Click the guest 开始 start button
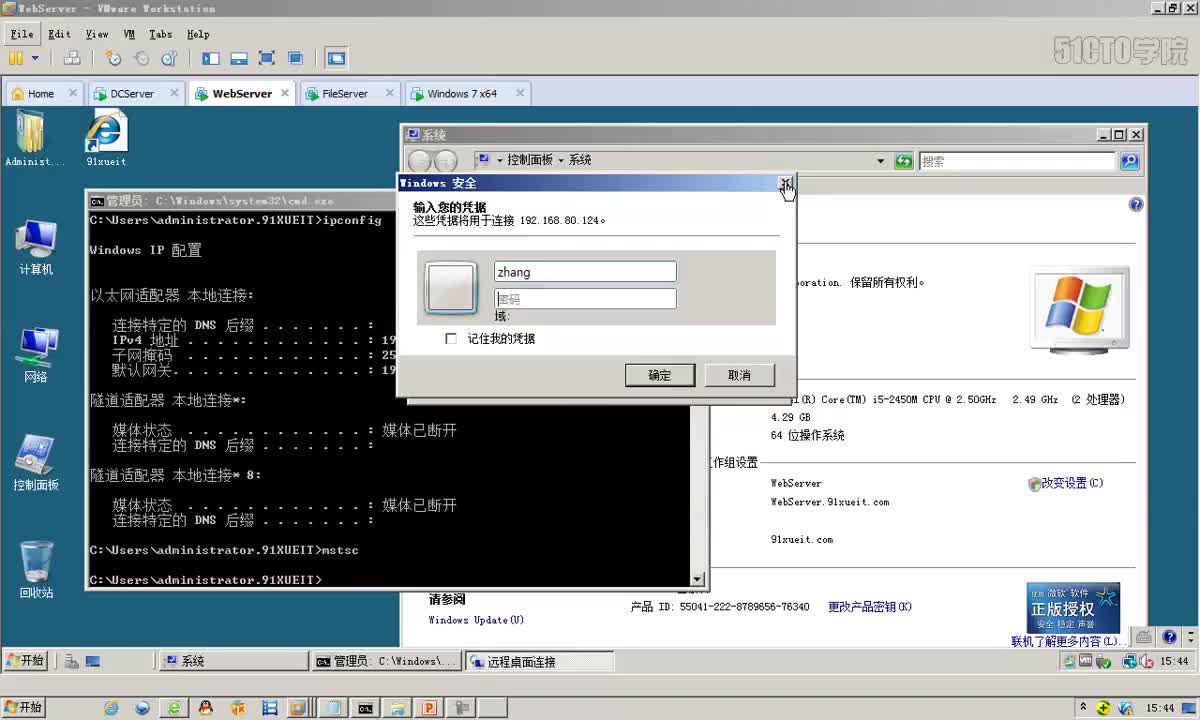Viewport: 1200px width, 720px height. click(26, 661)
